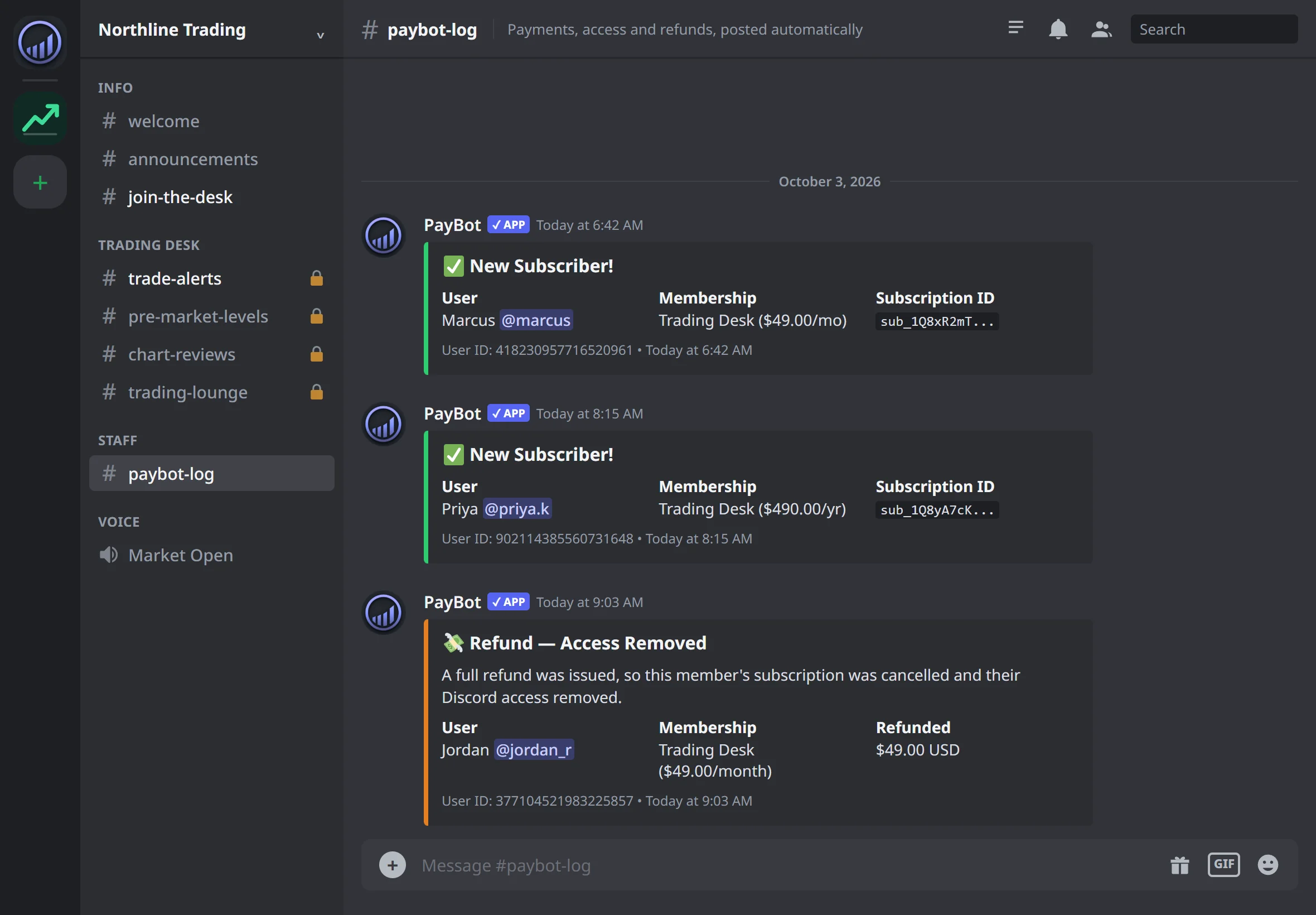The width and height of the screenshot is (1316, 915).
Task: Click User ID 418230957716520961 footer
Action: click(537, 350)
